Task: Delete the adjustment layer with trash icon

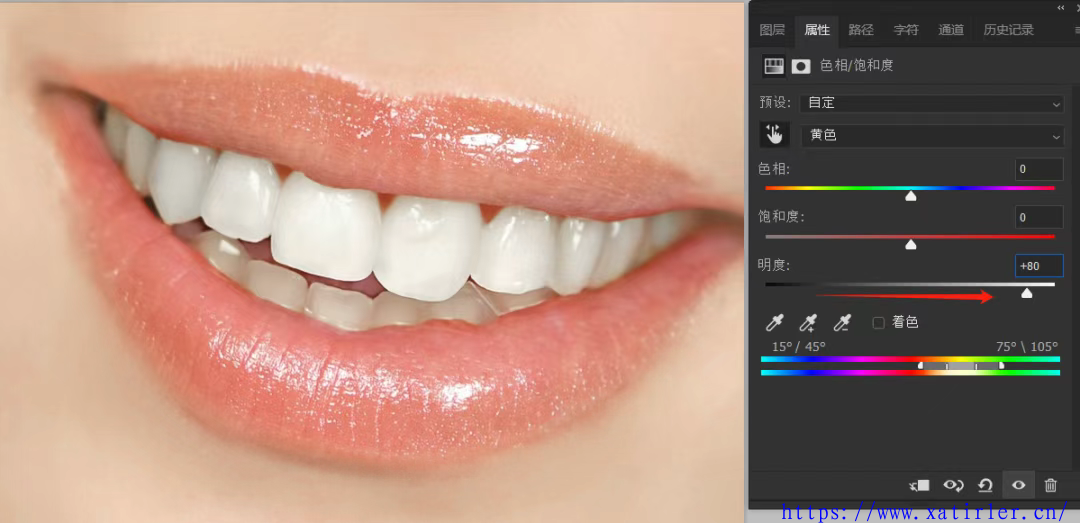Action: [1050, 485]
